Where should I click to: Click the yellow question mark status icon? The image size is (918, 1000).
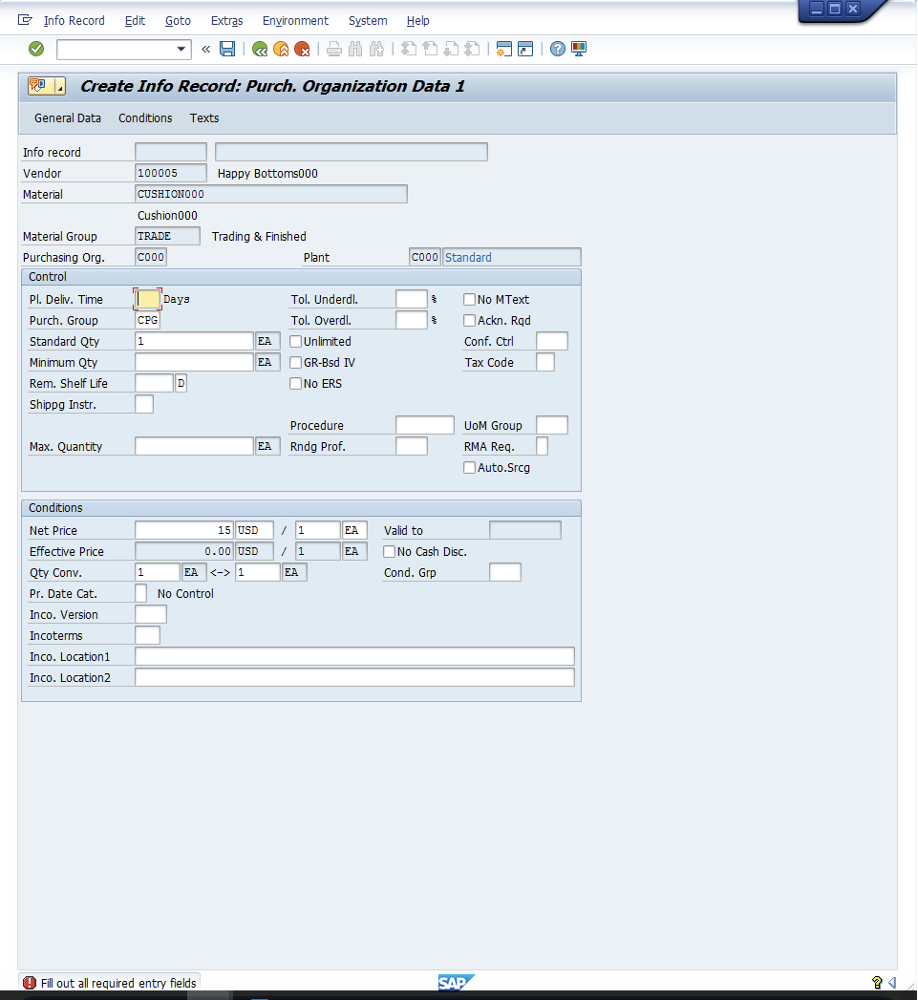pos(877,983)
